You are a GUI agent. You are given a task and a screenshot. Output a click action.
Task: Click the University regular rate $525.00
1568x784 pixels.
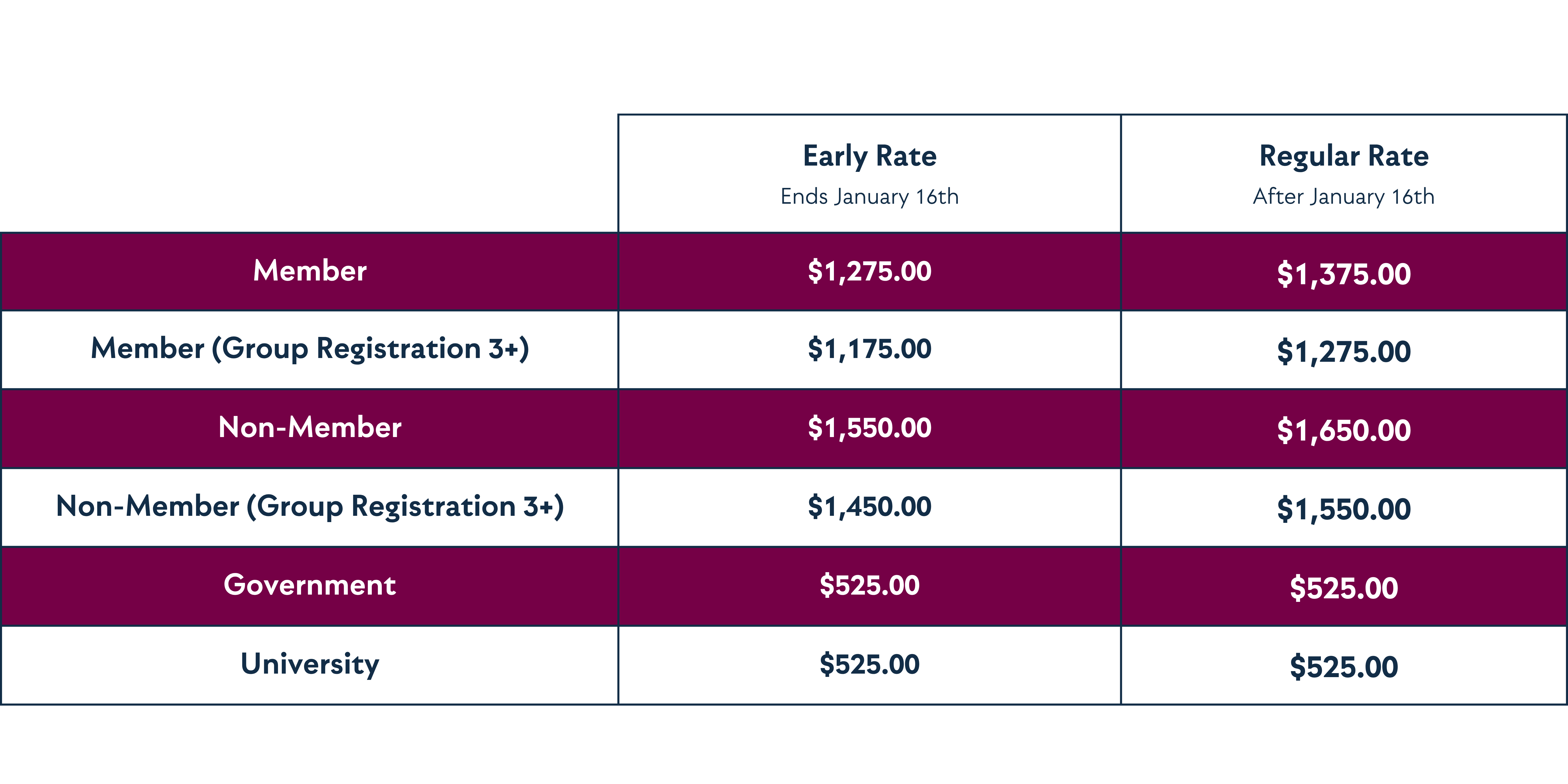(1343, 667)
